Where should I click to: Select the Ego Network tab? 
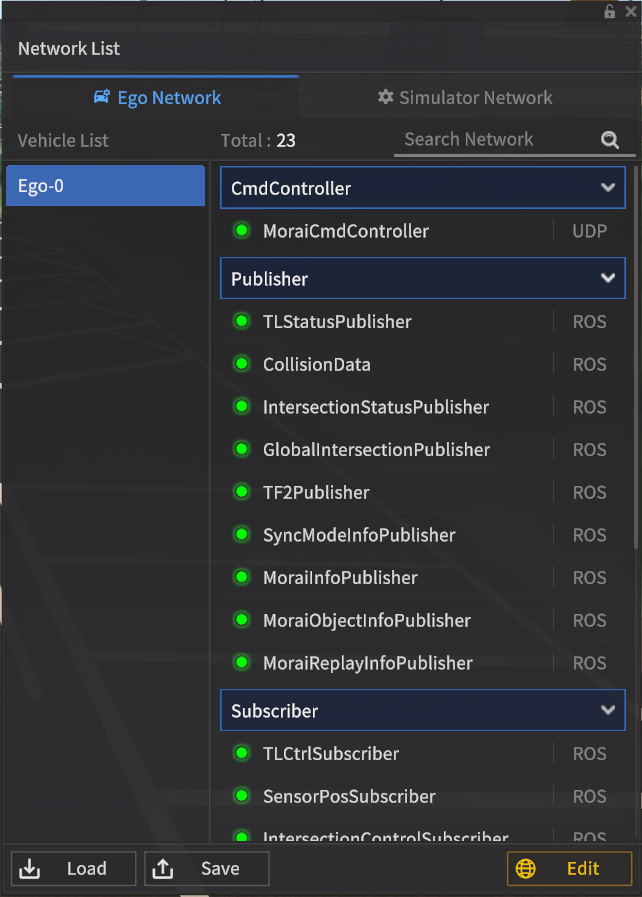(x=156, y=97)
